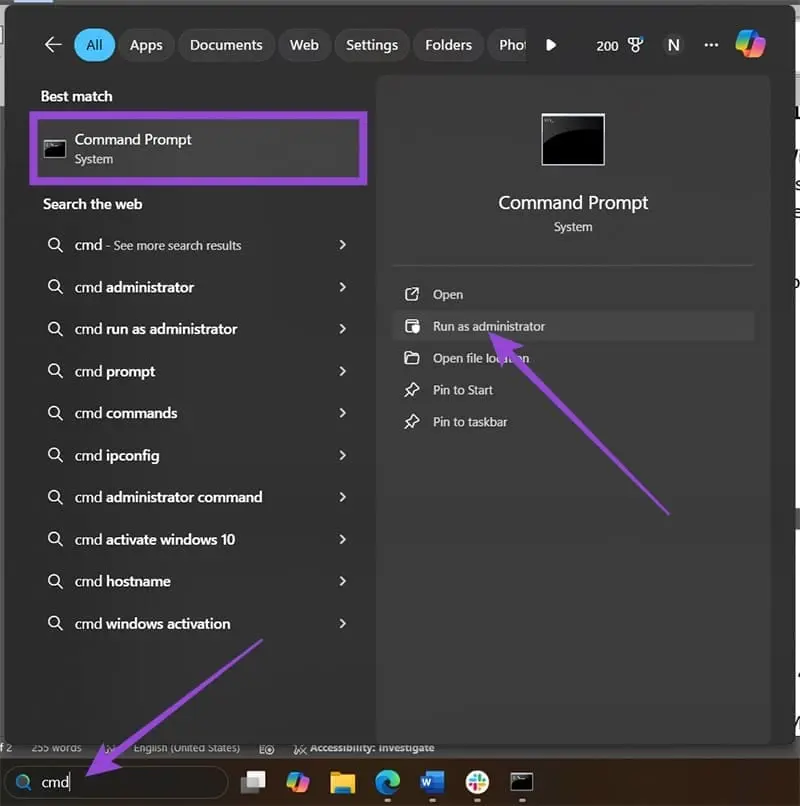Viewport: 800px width, 806px height.
Task: Expand chevron for 'cmd administrator command'
Action: (x=342, y=497)
